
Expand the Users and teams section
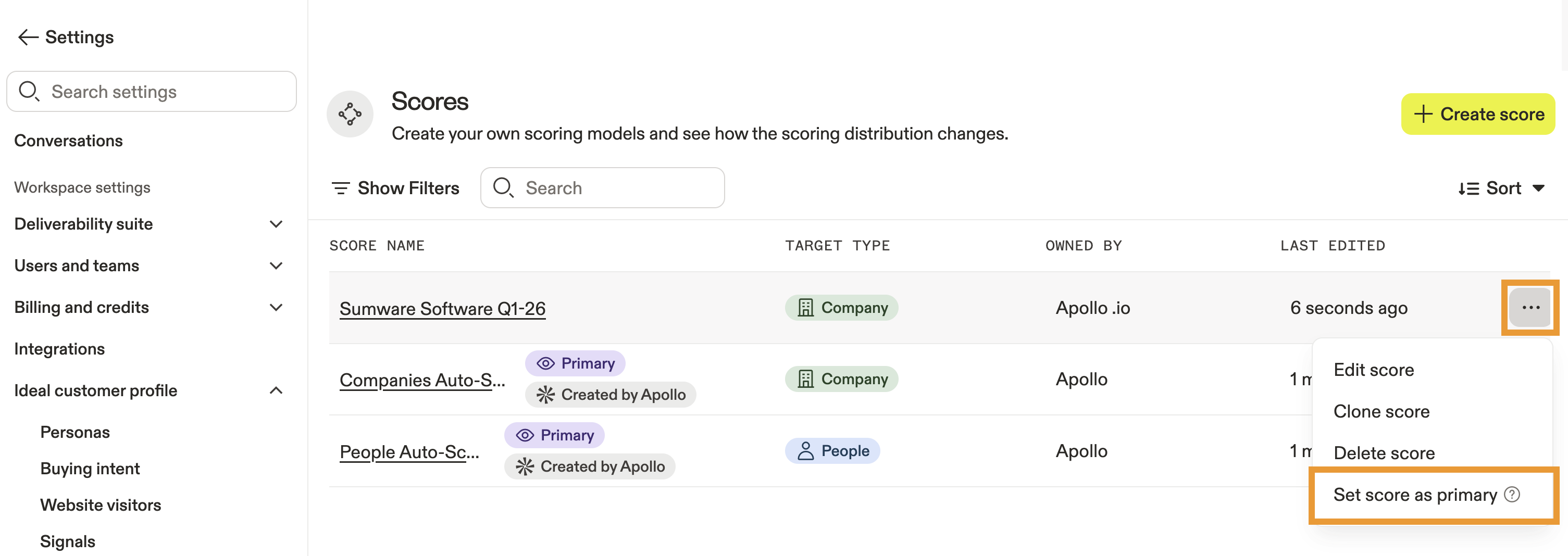click(276, 266)
